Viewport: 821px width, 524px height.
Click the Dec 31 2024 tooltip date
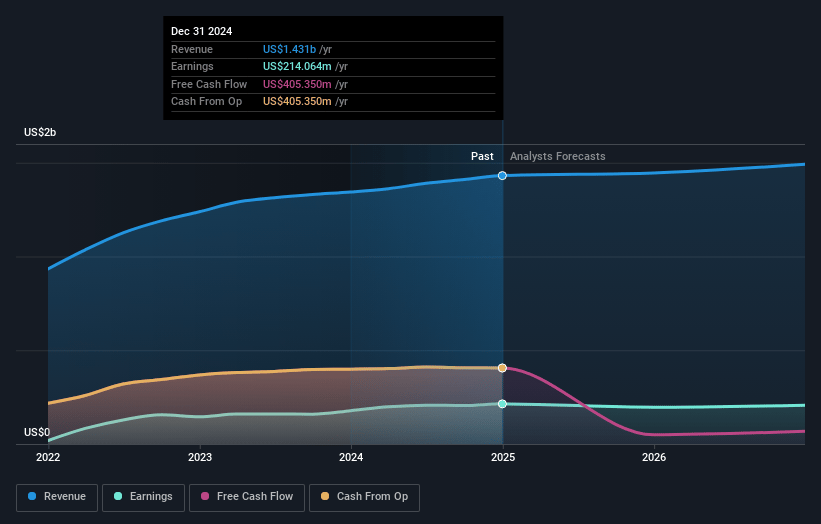(x=202, y=31)
